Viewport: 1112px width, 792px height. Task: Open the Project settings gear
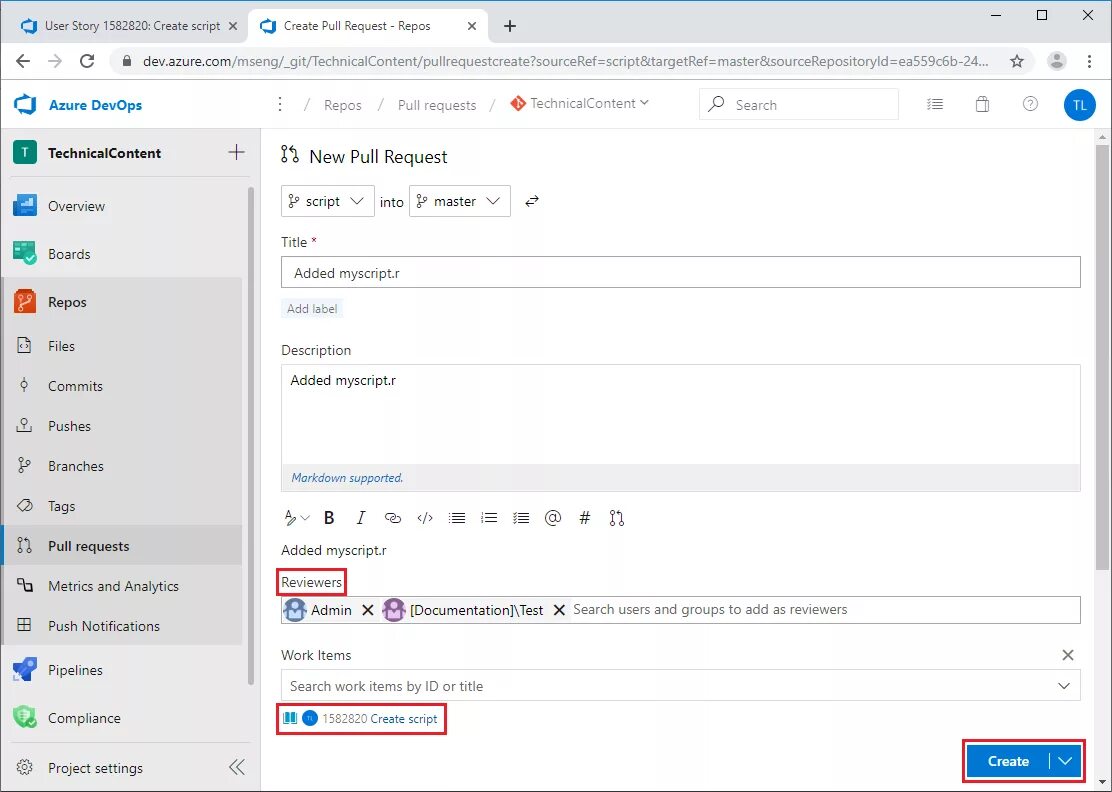24,767
